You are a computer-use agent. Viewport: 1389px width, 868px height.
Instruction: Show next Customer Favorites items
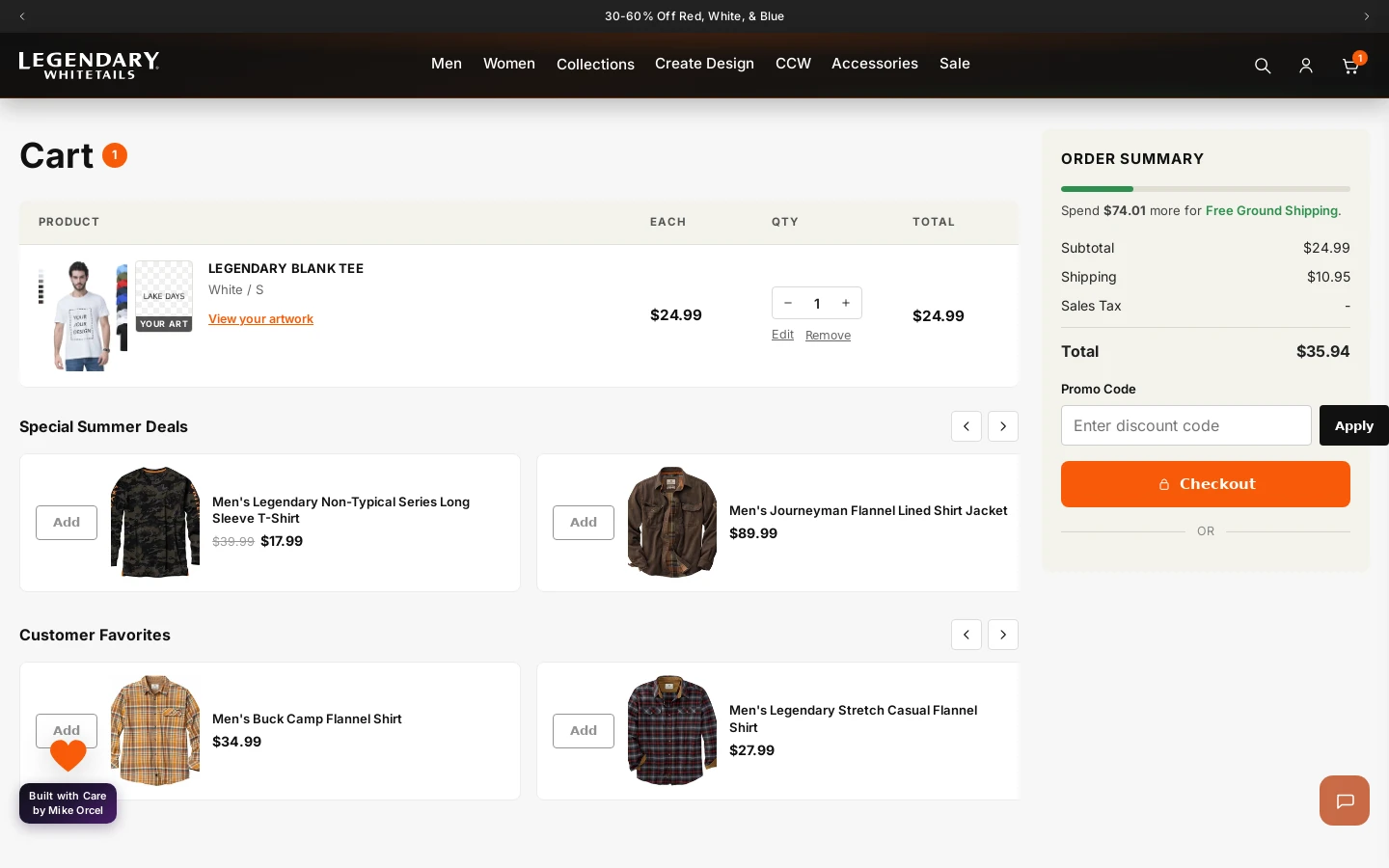point(1003,635)
